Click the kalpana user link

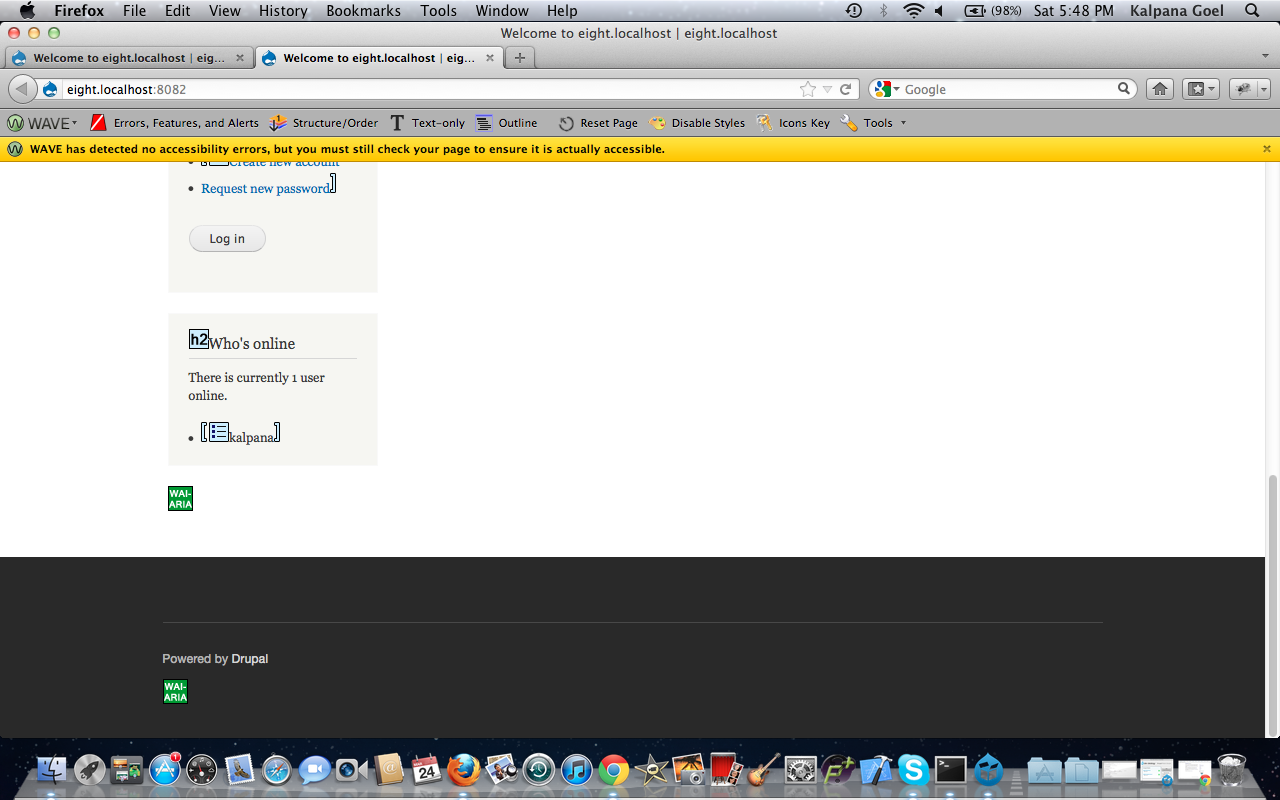coord(252,437)
